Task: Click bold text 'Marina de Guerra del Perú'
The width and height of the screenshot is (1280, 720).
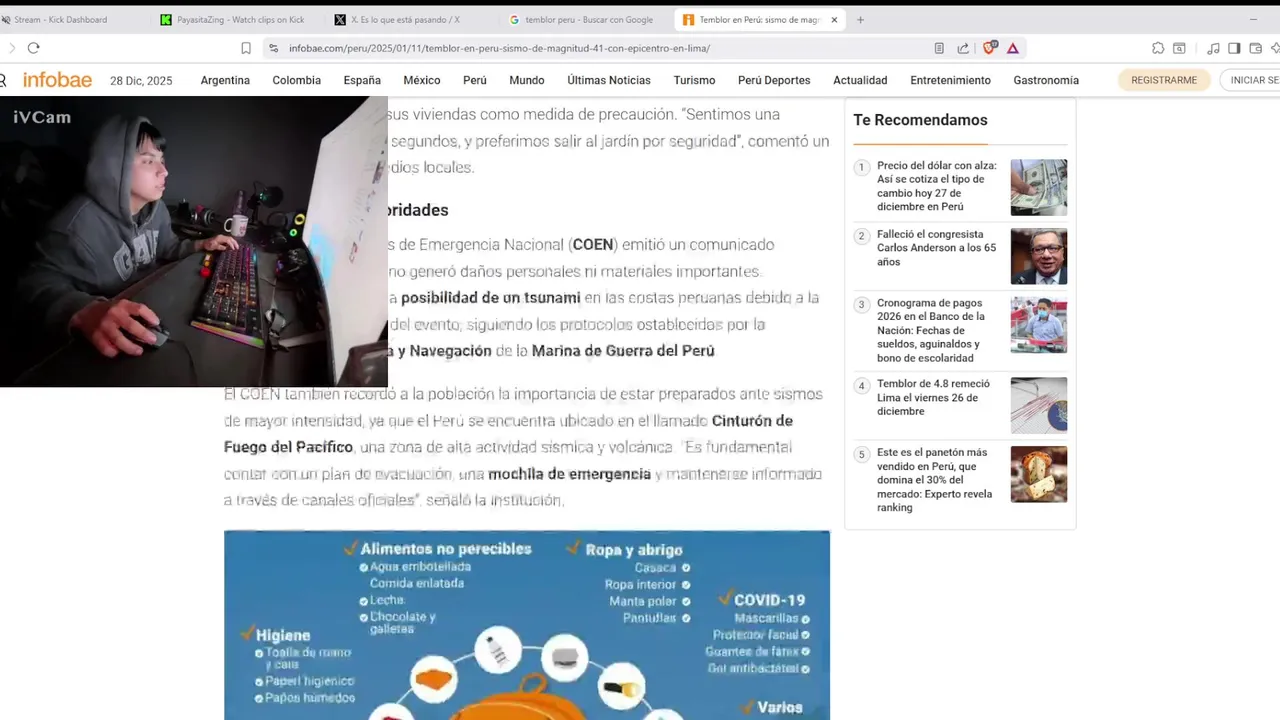Action: coord(623,351)
